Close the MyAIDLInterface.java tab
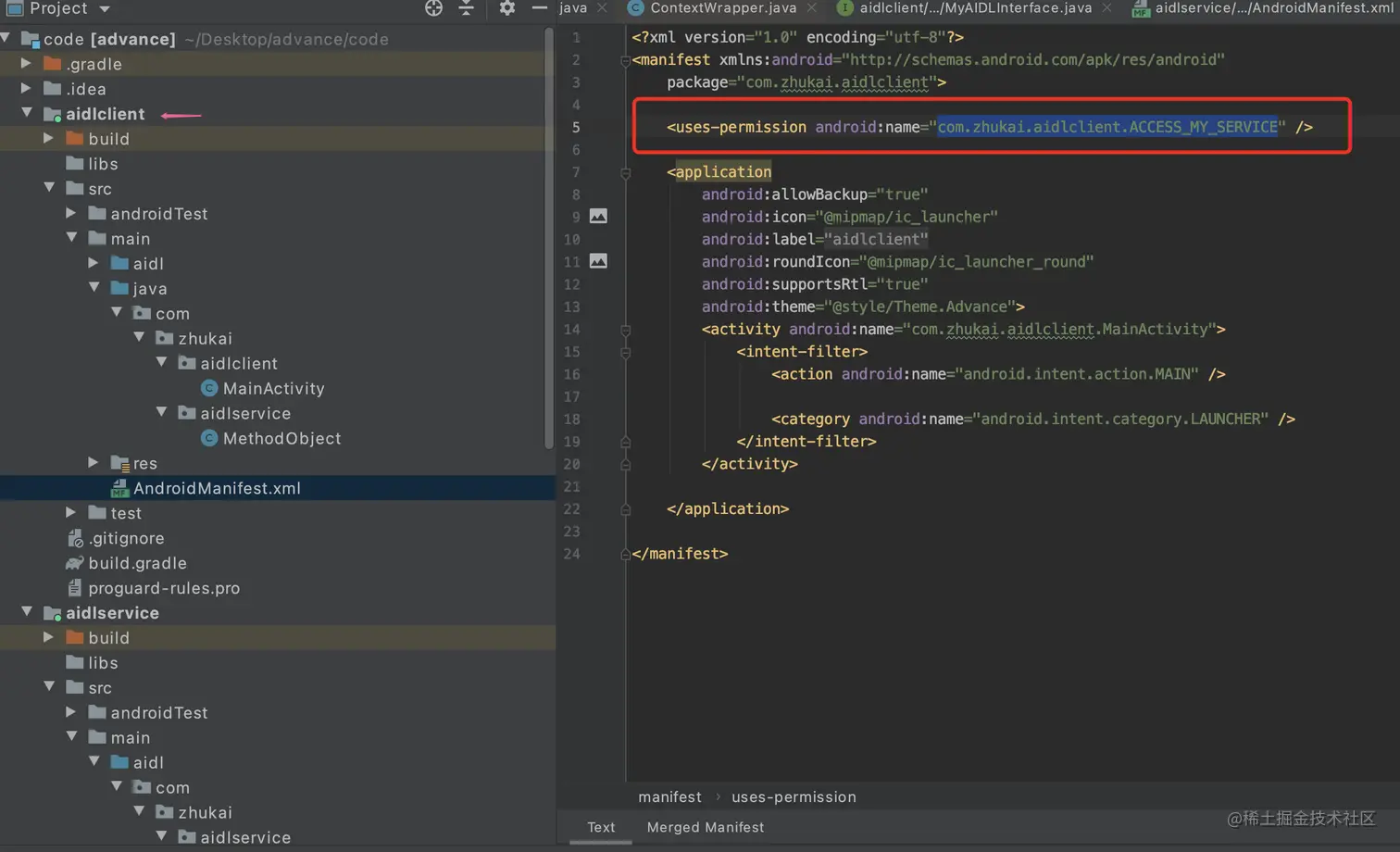Screen dimensions: 1400x852 click(x=1106, y=8)
